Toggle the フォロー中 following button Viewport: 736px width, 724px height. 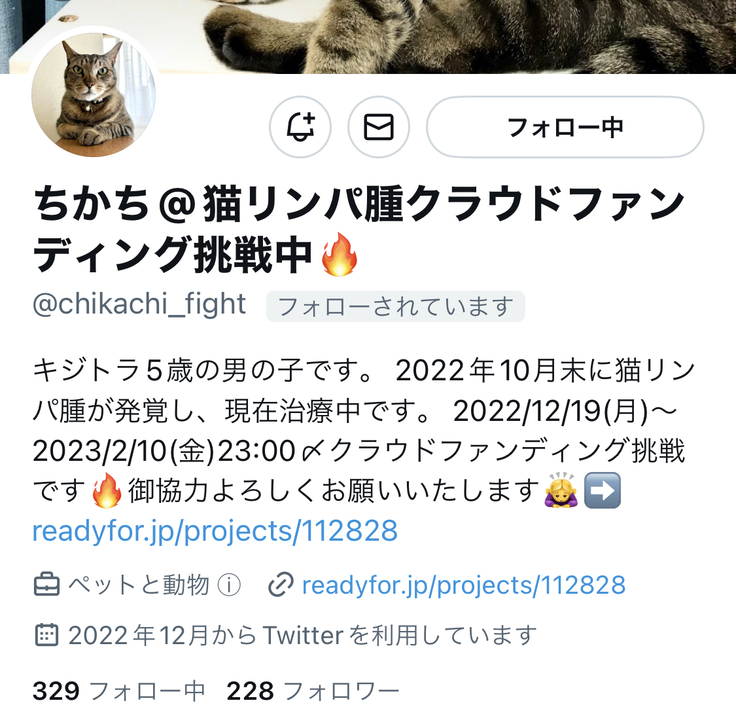pos(565,127)
